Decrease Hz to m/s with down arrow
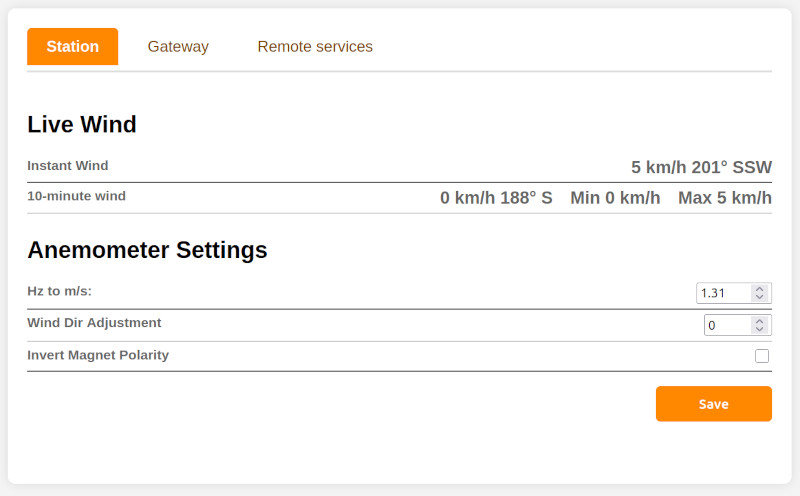 pos(760,297)
